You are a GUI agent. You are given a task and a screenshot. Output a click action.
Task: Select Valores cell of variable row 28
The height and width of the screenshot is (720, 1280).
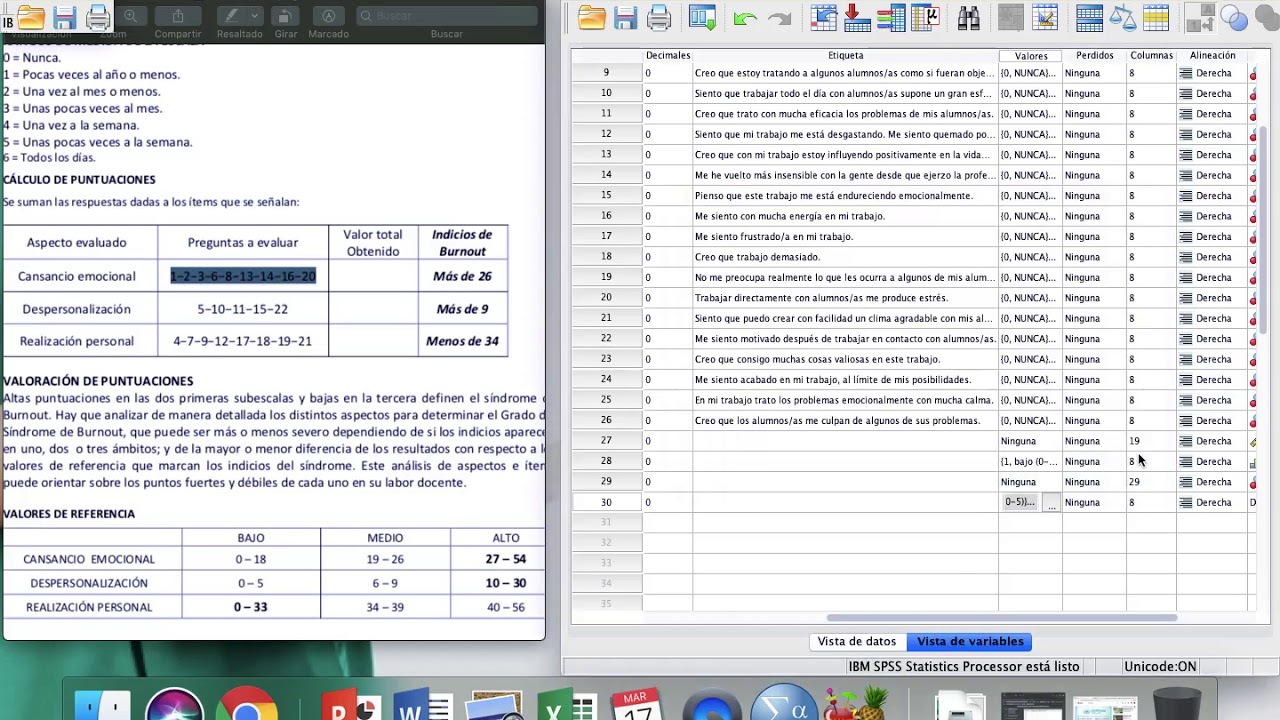click(1030, 462)
